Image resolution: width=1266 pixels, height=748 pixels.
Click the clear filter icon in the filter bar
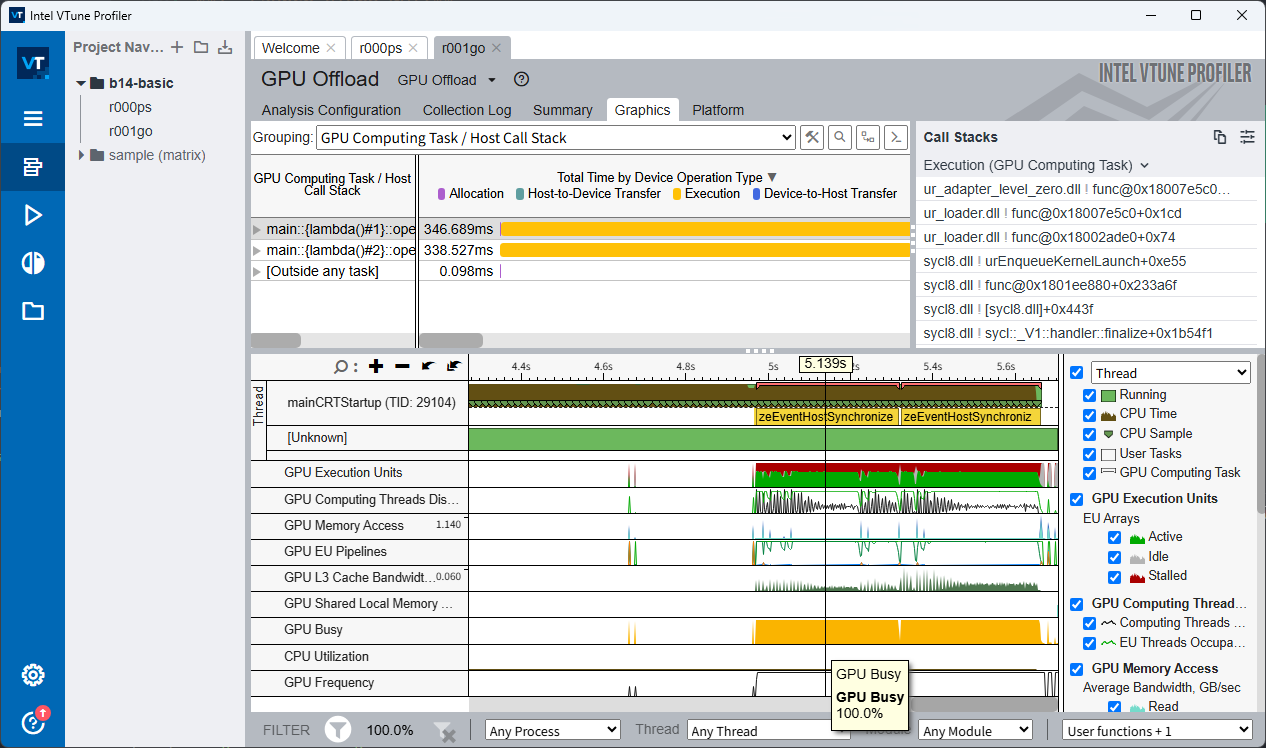[x=445, y=732]
